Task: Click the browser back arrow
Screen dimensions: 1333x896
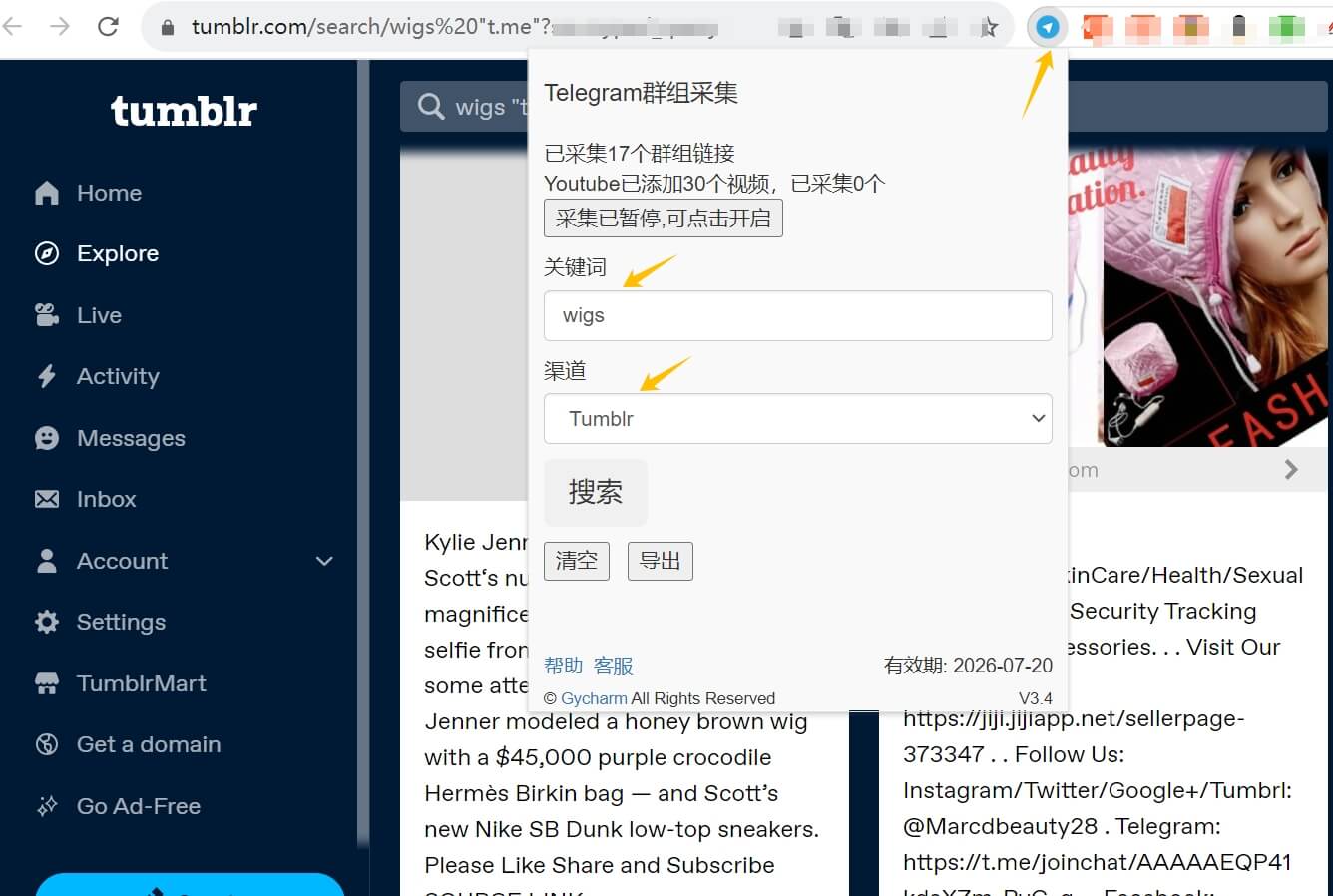Action: pos(14,26)
